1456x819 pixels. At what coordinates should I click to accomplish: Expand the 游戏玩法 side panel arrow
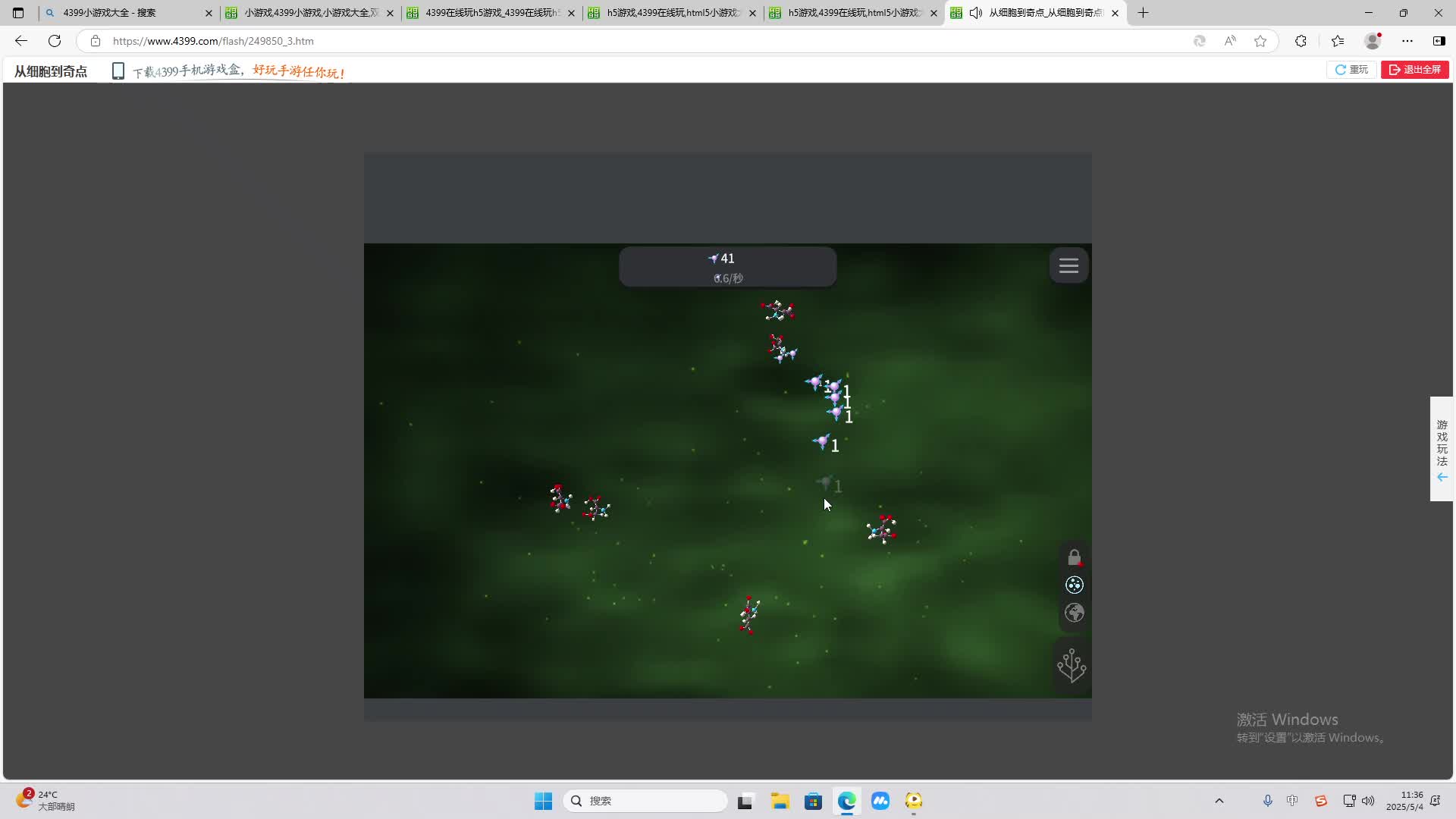point(1442,477)
